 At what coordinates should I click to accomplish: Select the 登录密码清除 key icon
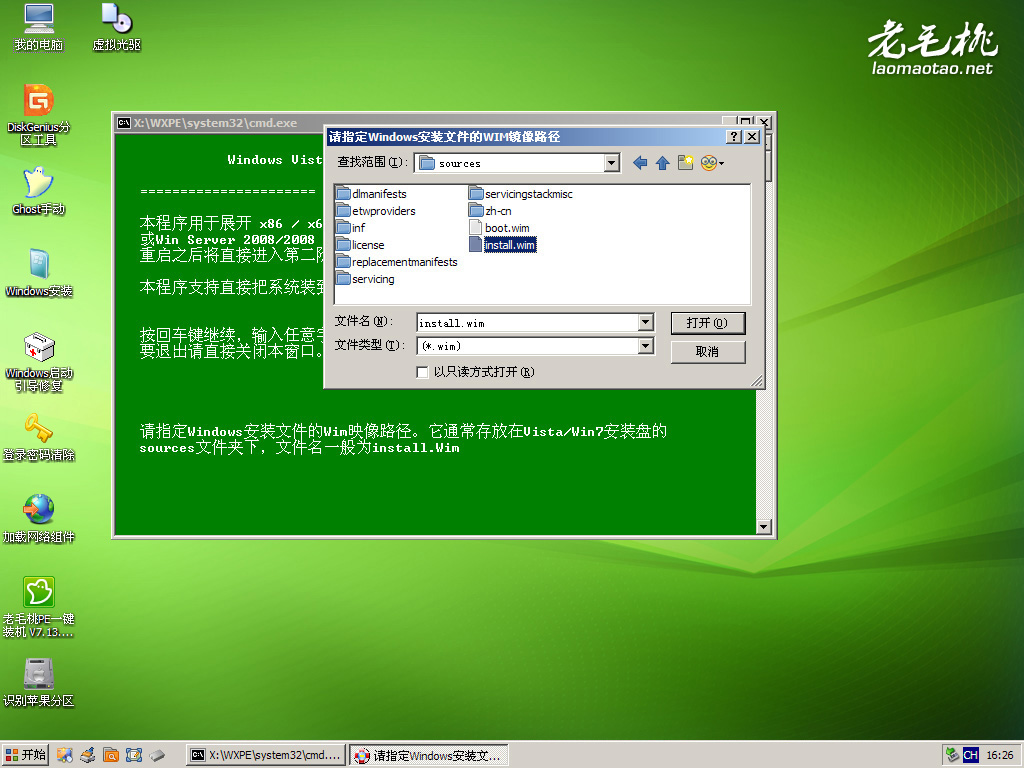39,438
